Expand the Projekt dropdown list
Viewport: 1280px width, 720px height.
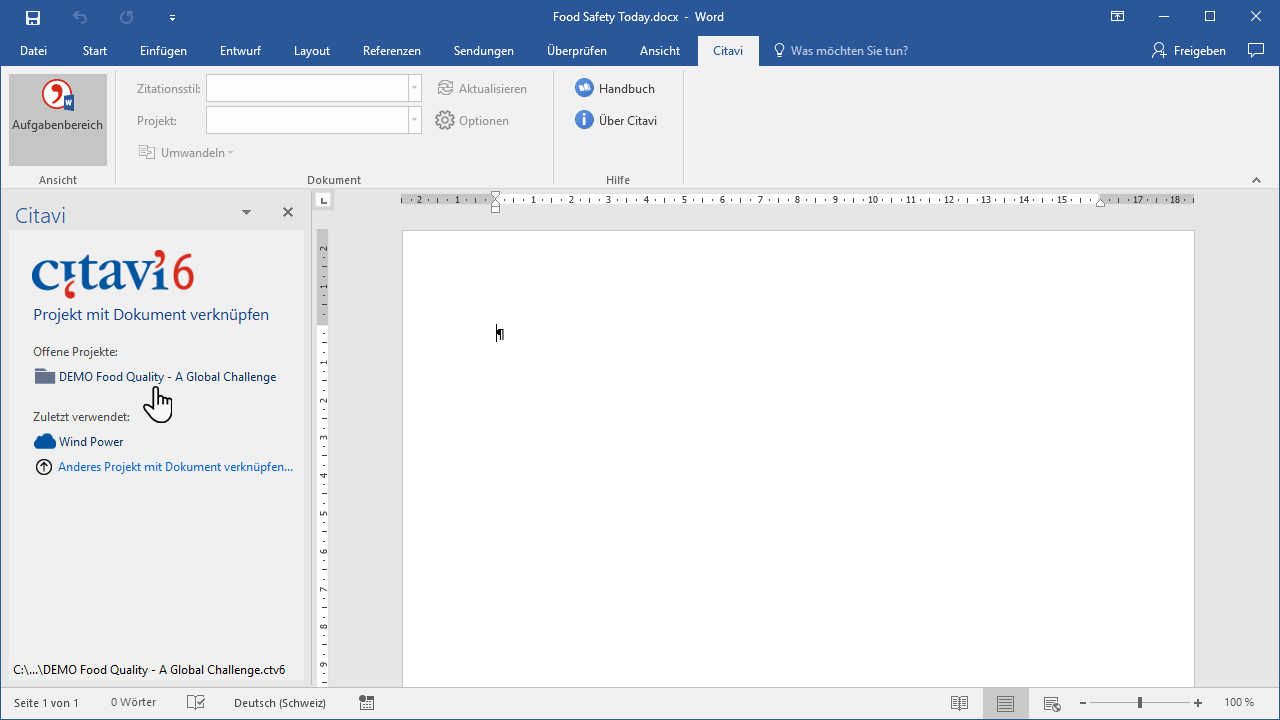[x=414, y=120]
